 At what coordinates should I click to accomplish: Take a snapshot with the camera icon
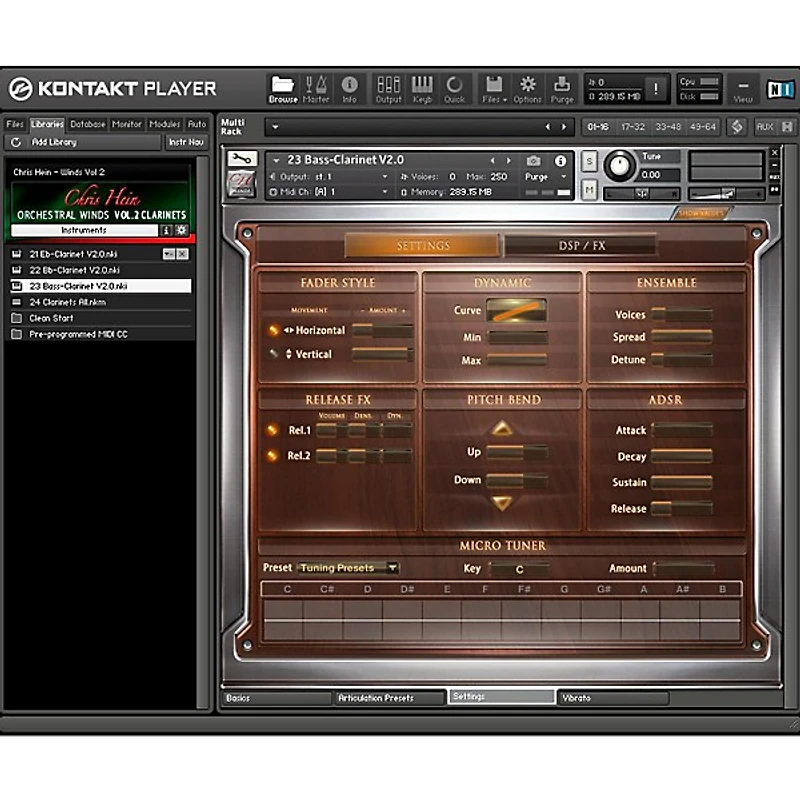[x=533, y=161]
